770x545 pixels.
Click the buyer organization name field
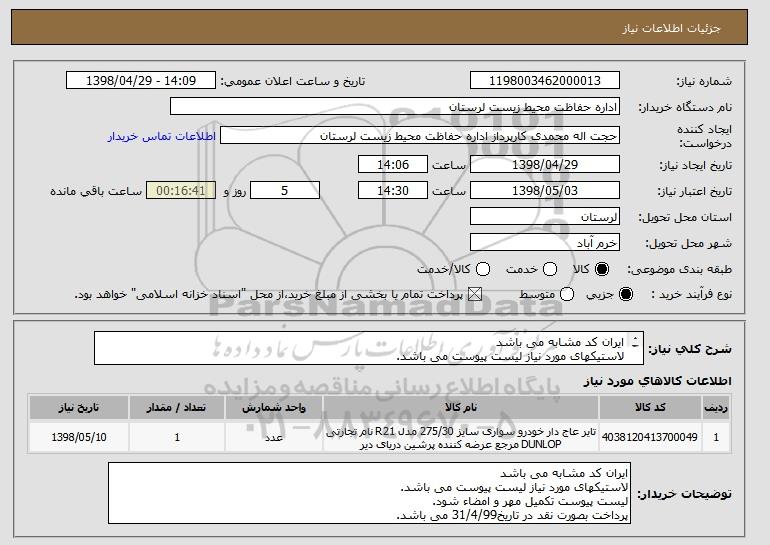point(395,107)
